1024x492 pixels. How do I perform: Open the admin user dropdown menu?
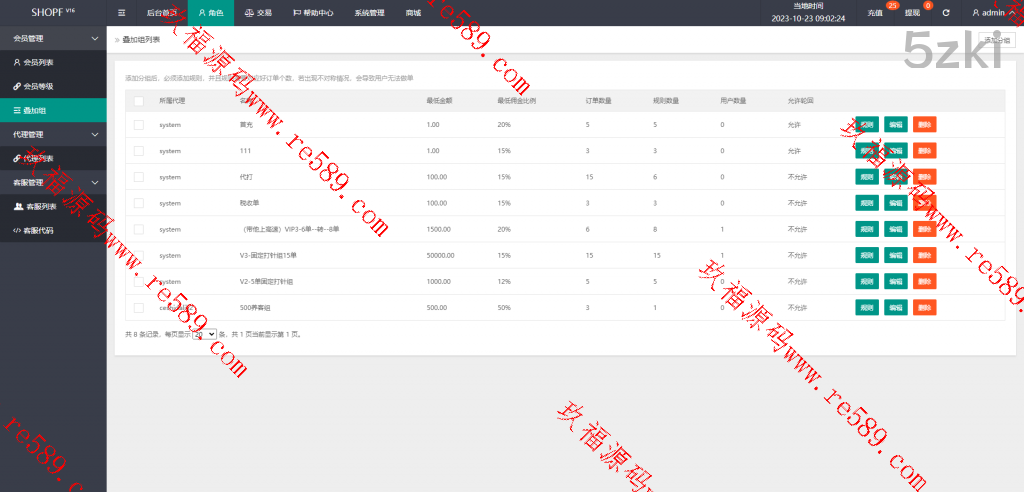[x=994, y=13]
